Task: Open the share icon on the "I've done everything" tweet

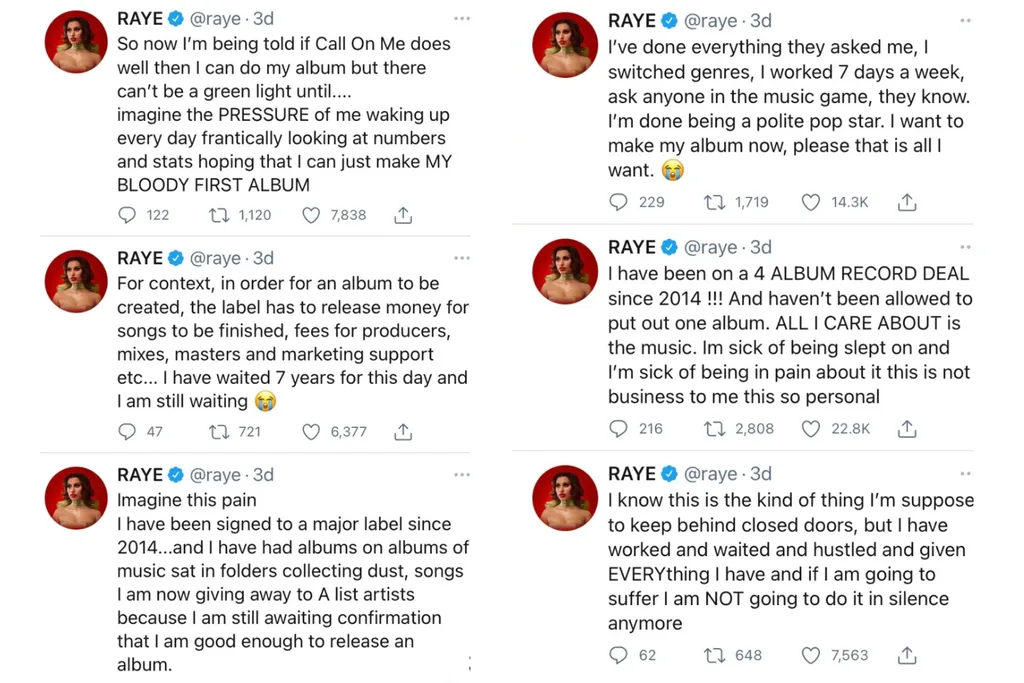Action: (x=907, y=202)
